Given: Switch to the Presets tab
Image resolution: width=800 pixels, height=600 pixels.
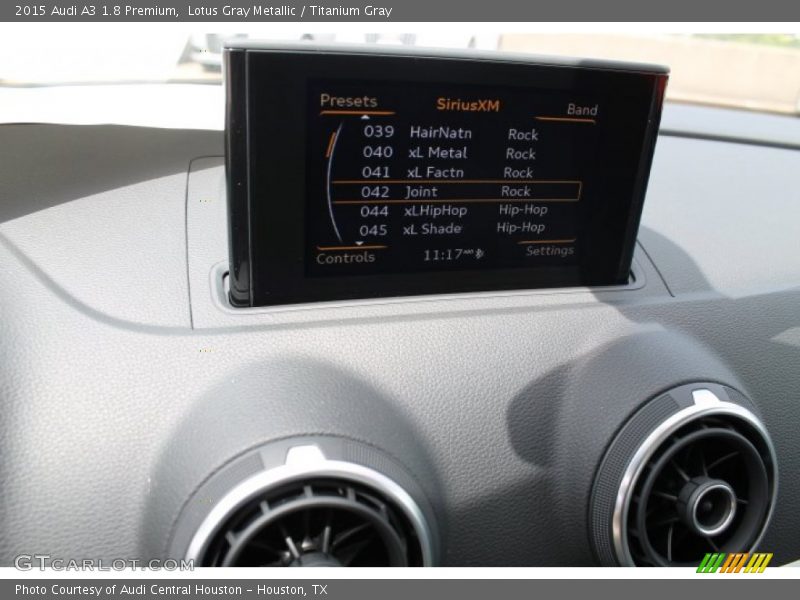Looking at the screenshot, I should [x=347, y=101].
